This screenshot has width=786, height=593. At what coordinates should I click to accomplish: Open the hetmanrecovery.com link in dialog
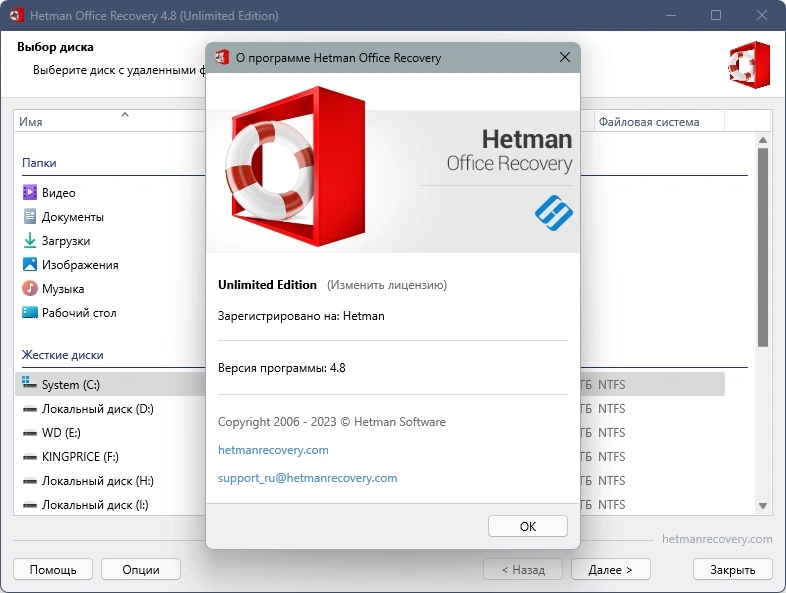tap(273, 450)
